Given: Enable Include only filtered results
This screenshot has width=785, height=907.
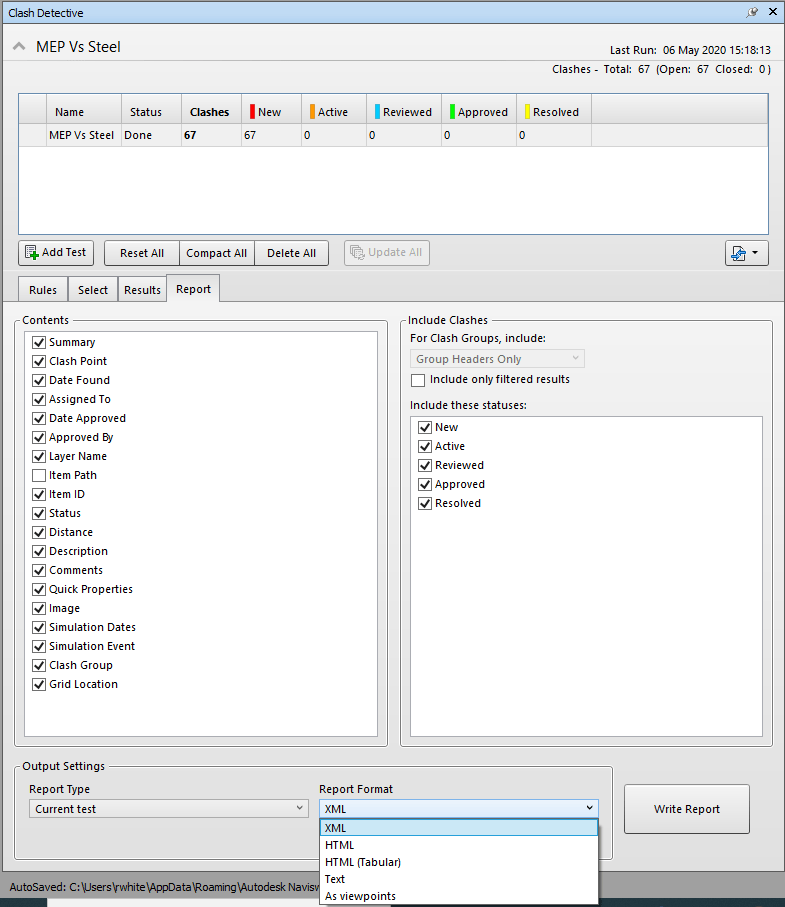Looking at the screenshot, I should coord(418,380).
